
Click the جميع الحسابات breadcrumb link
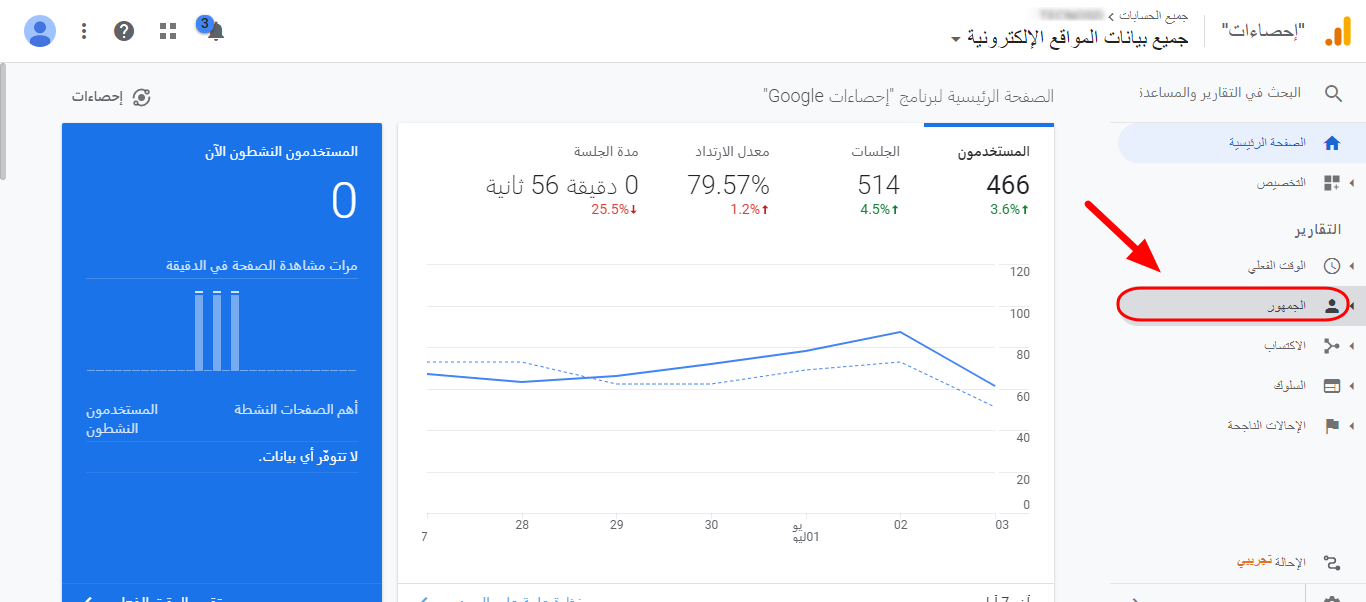tap(1152, 16)
